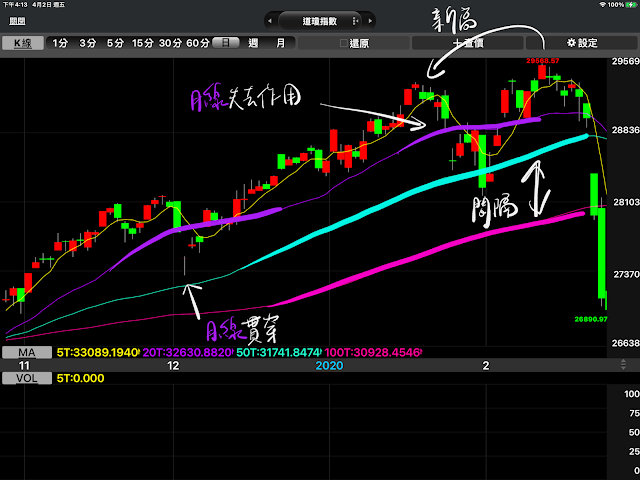This screenshot has height=480, width=640.
Task: Switch to the 30分 timeframe
Action: (170, 43)
